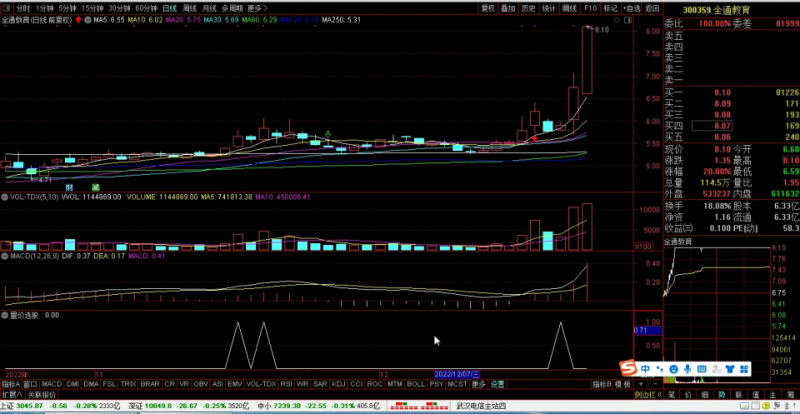Click the lock icon in top-left corner
The width and height of the screenshot is (800, 414).
[7, 7]
